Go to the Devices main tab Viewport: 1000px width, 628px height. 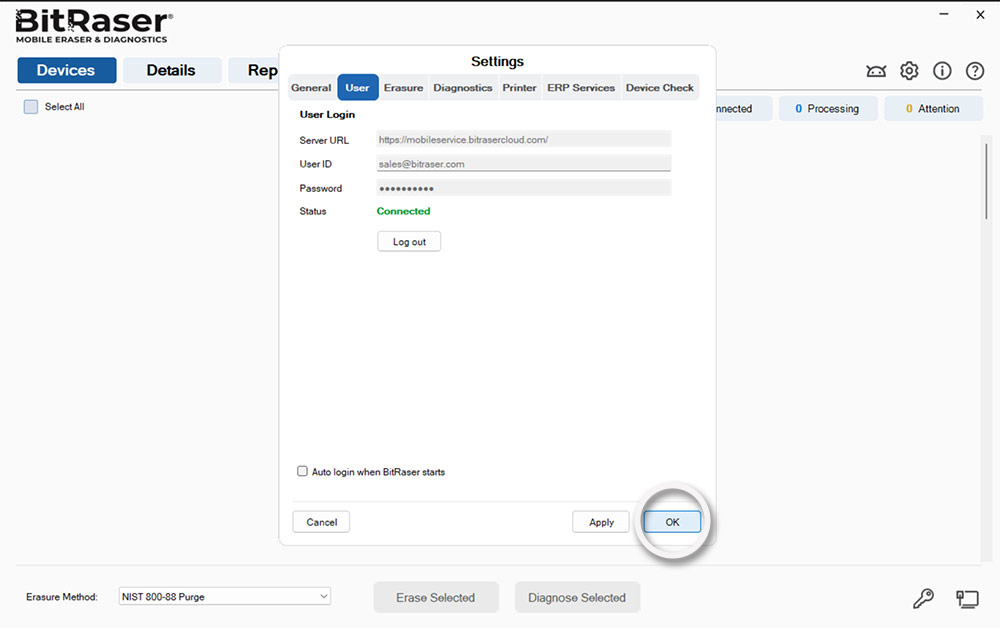(66, 70)
